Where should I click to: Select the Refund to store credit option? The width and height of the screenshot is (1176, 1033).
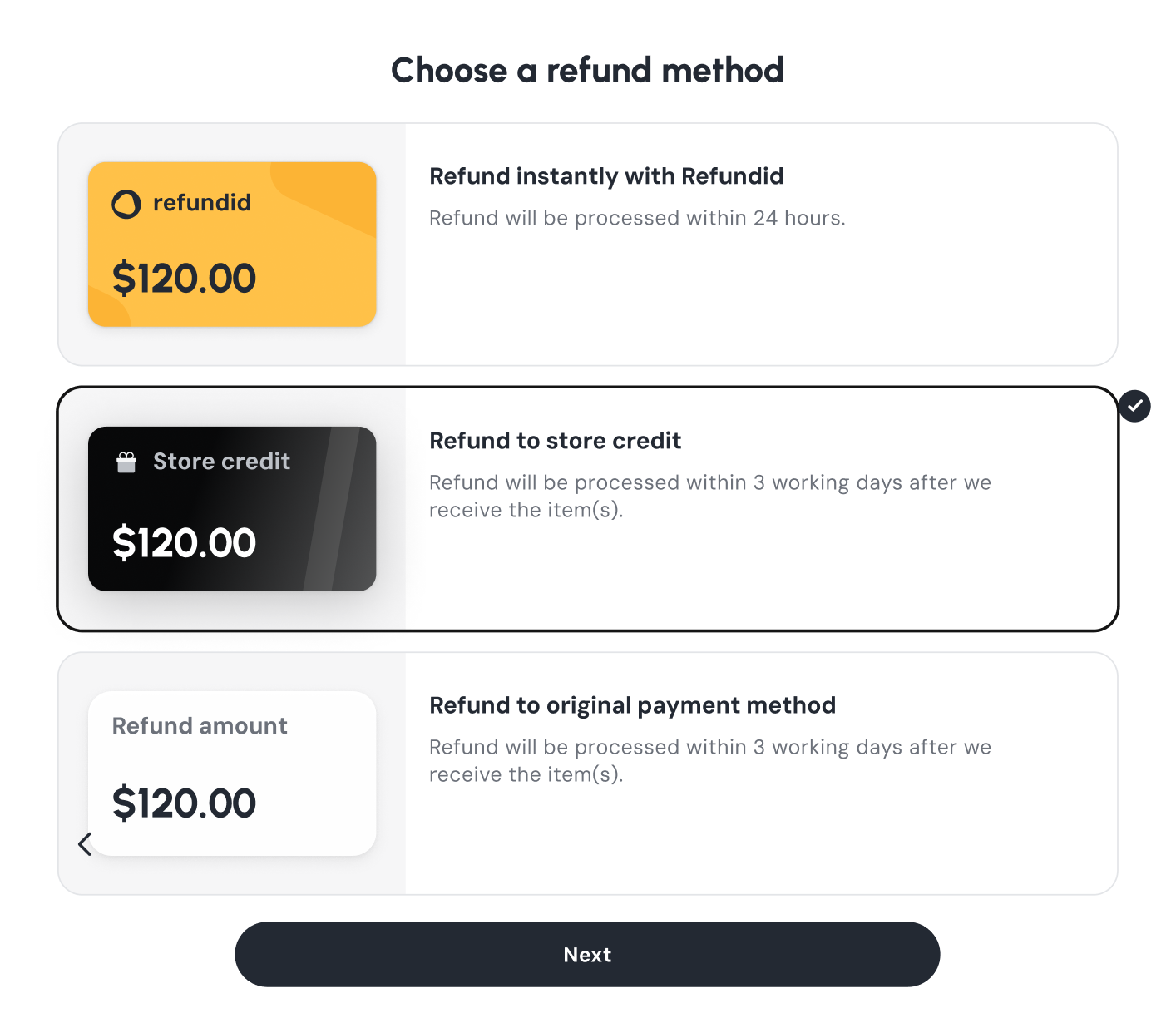(588, 507)
